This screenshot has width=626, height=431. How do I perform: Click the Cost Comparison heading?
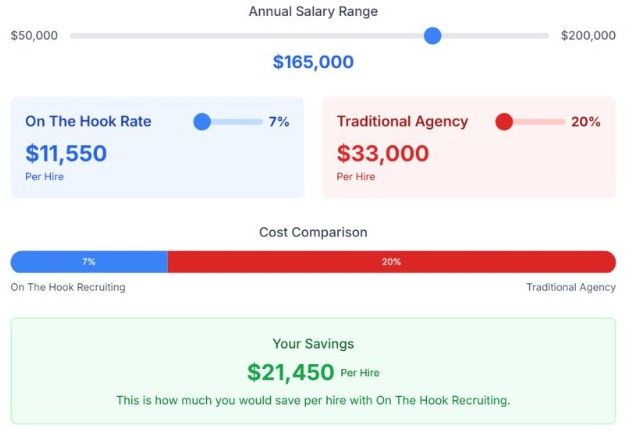(313, 232)
